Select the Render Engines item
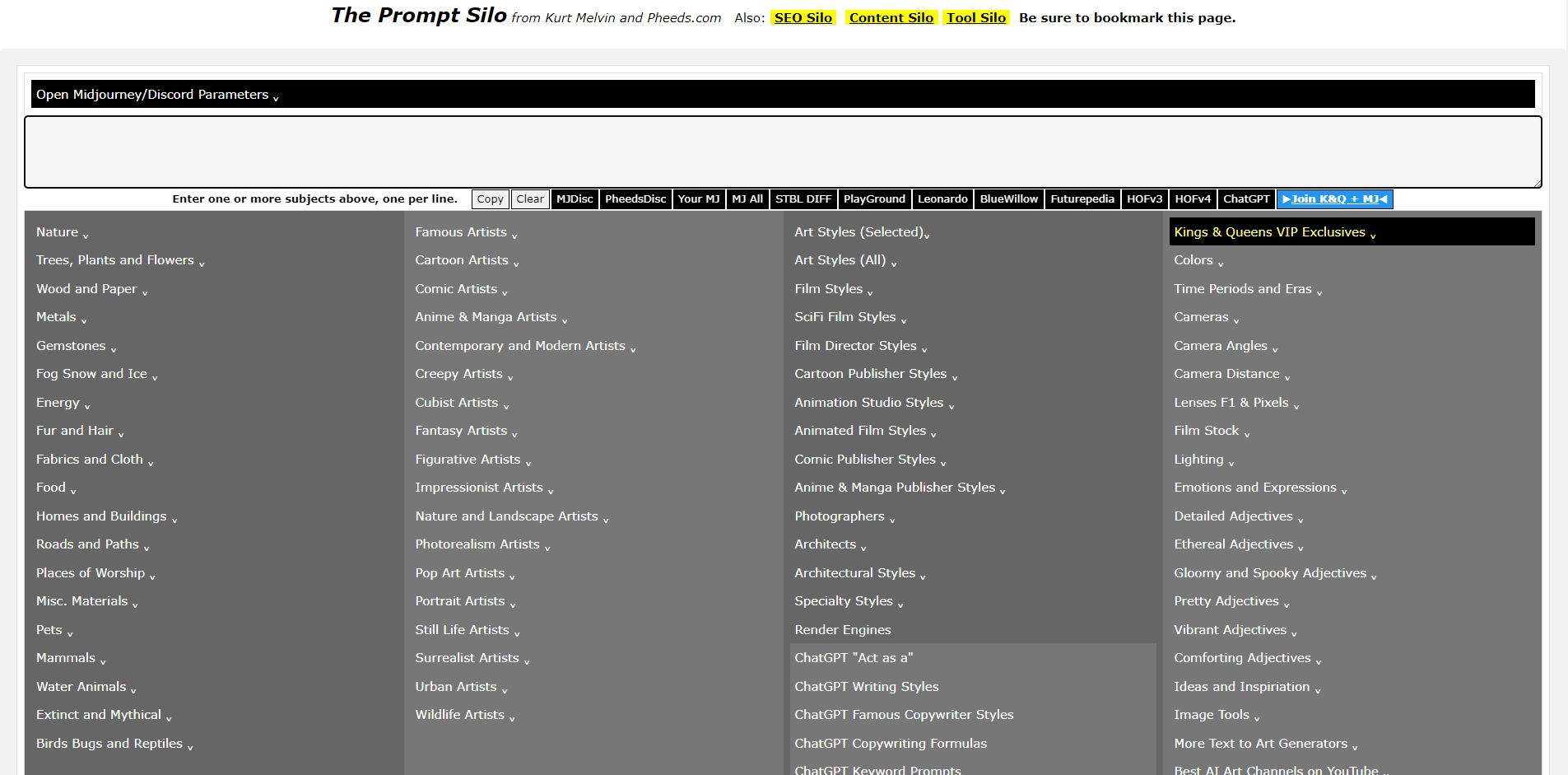Viewport: 1568px width, 775px height. pos(842,630)
